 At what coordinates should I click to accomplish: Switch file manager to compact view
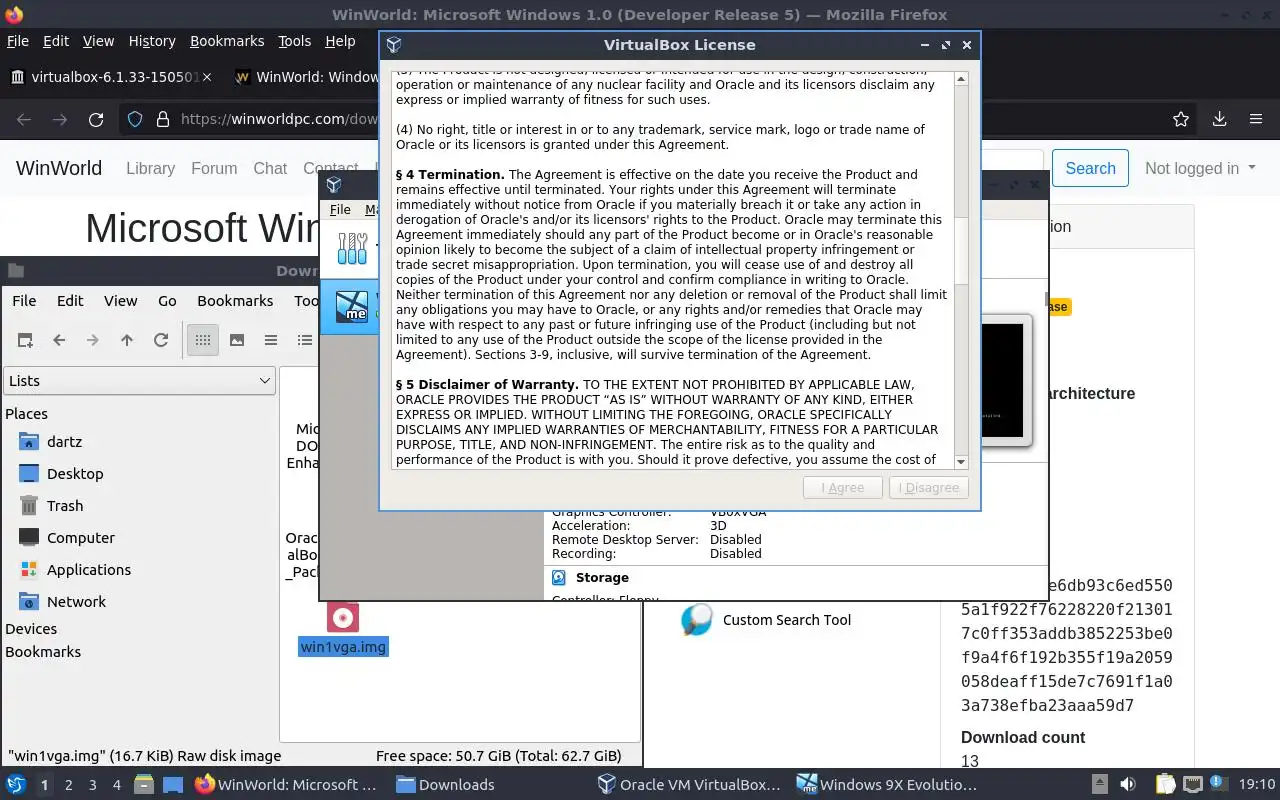[271, 340]
